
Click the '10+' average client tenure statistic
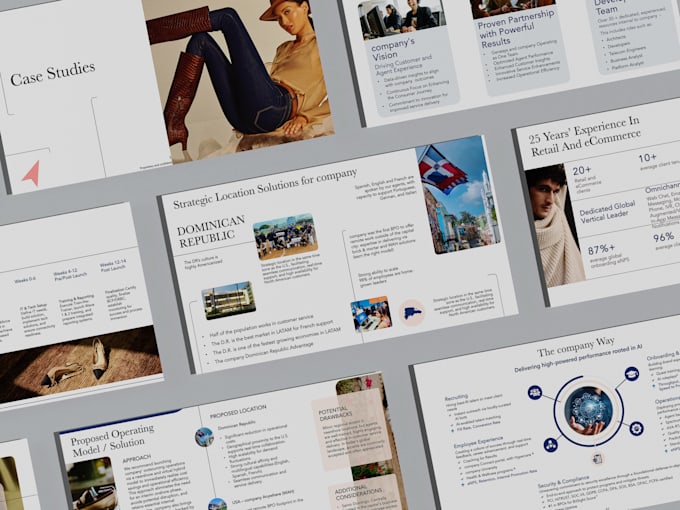647,158
